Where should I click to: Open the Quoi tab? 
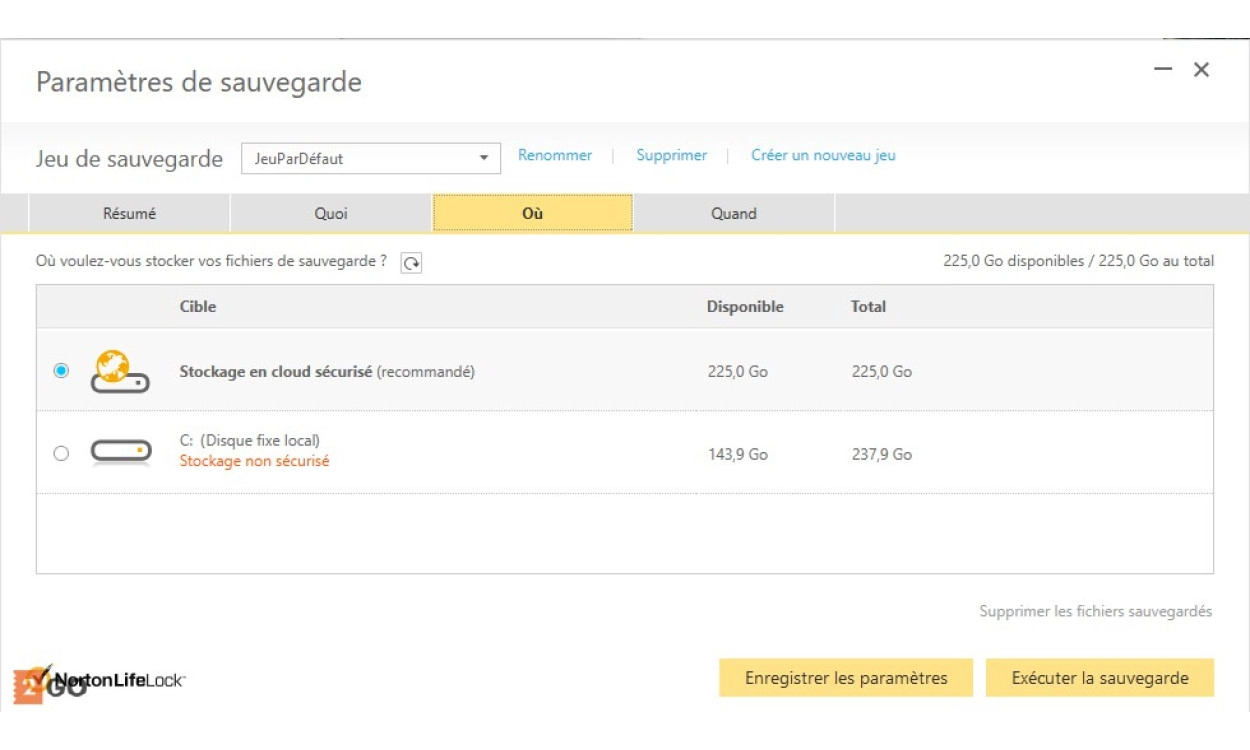[331, 213]
